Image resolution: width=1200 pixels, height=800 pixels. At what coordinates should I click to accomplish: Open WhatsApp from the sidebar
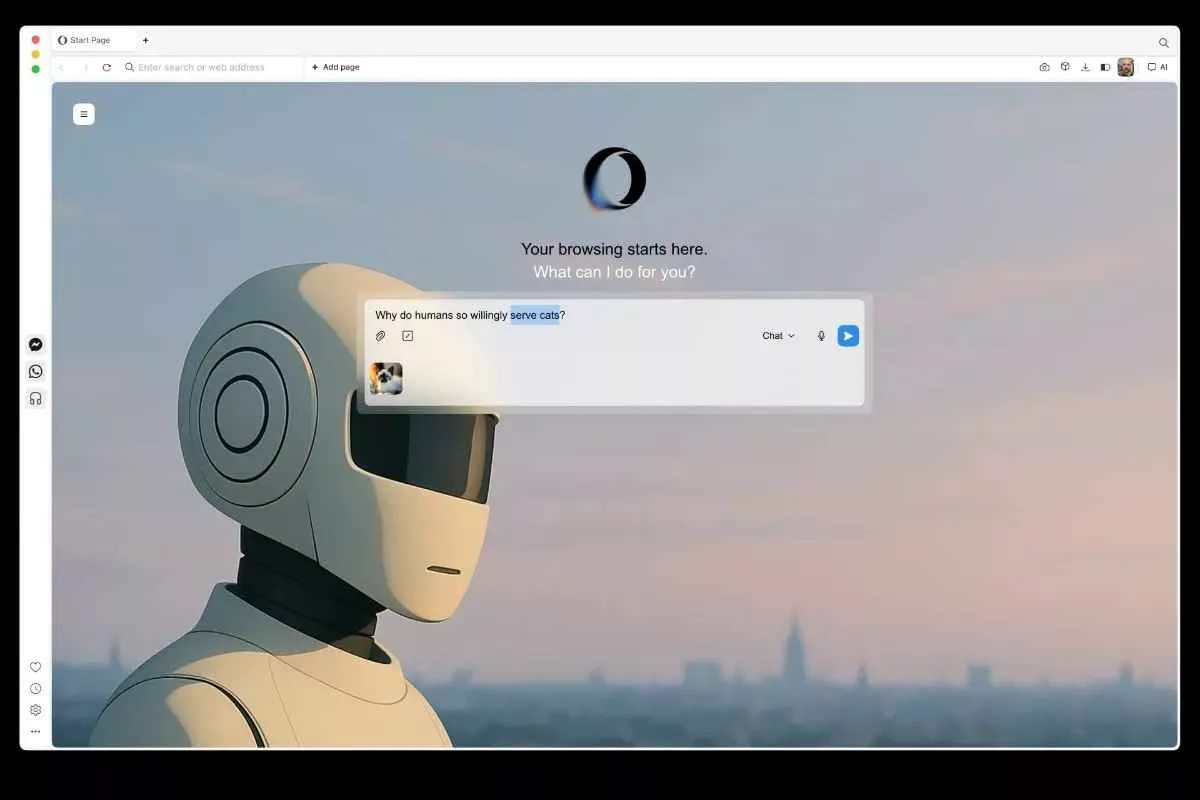[35, 371]
